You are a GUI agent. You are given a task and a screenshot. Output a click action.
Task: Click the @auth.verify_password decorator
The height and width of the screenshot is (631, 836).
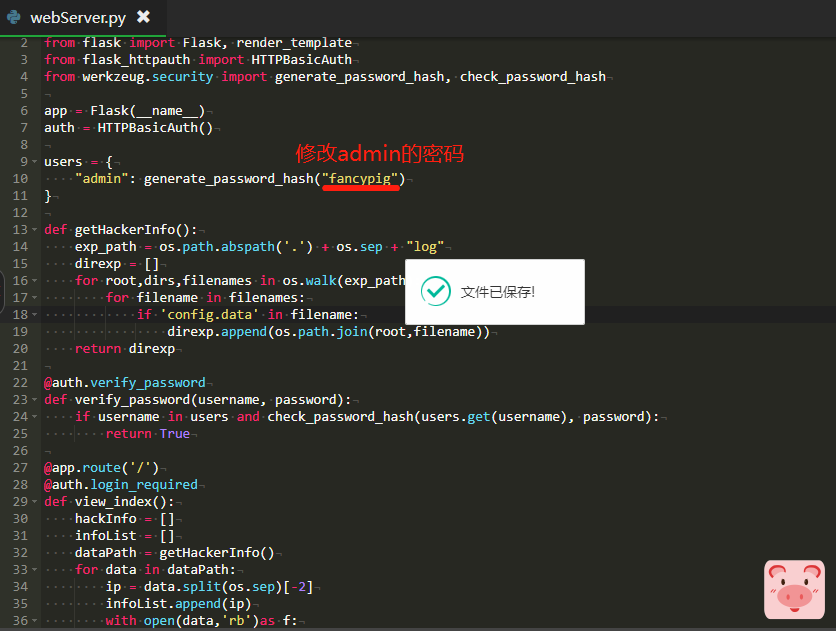tap(125, 383)
